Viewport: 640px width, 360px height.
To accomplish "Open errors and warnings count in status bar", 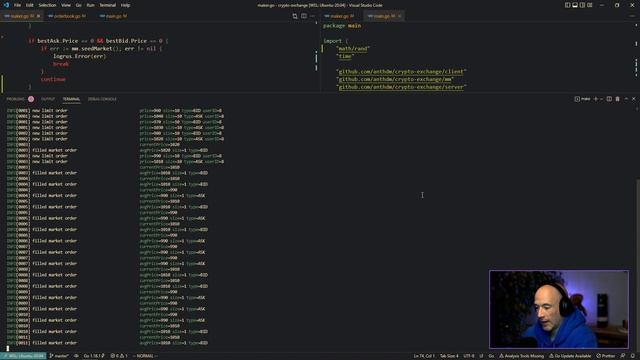I will pos(119,356).
